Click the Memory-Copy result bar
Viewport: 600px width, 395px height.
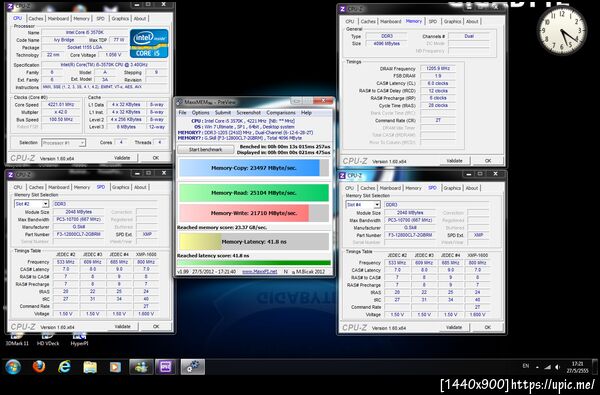(254, 168)
